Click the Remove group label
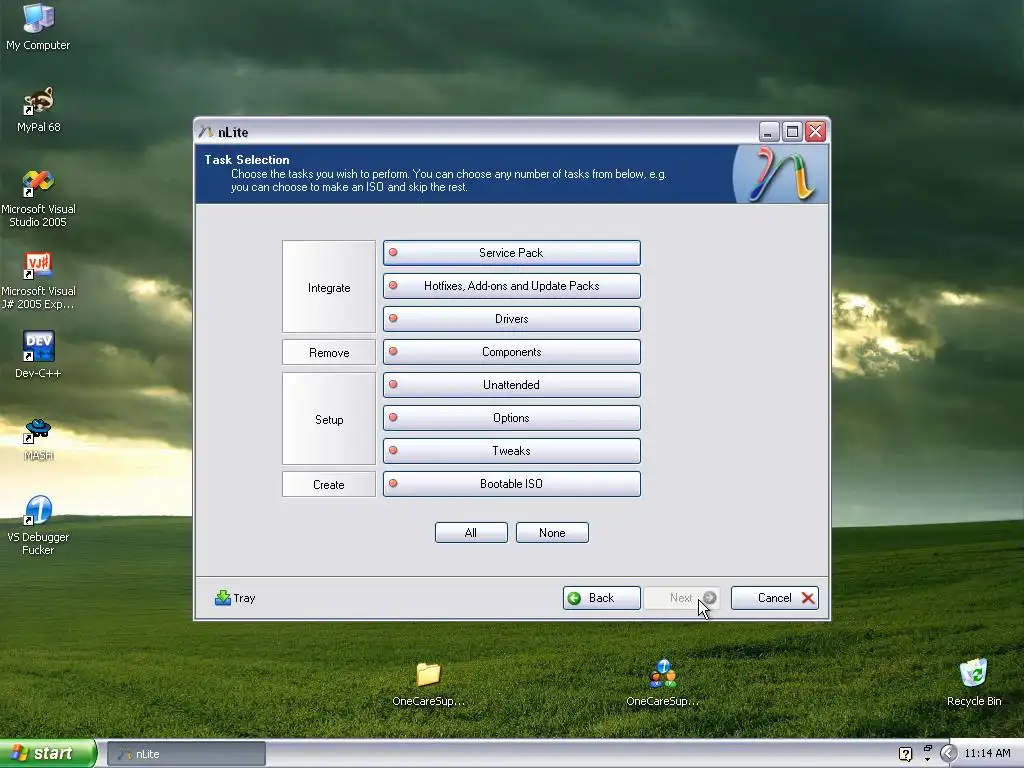This screenshot has width=1024, height=768. 329,353
